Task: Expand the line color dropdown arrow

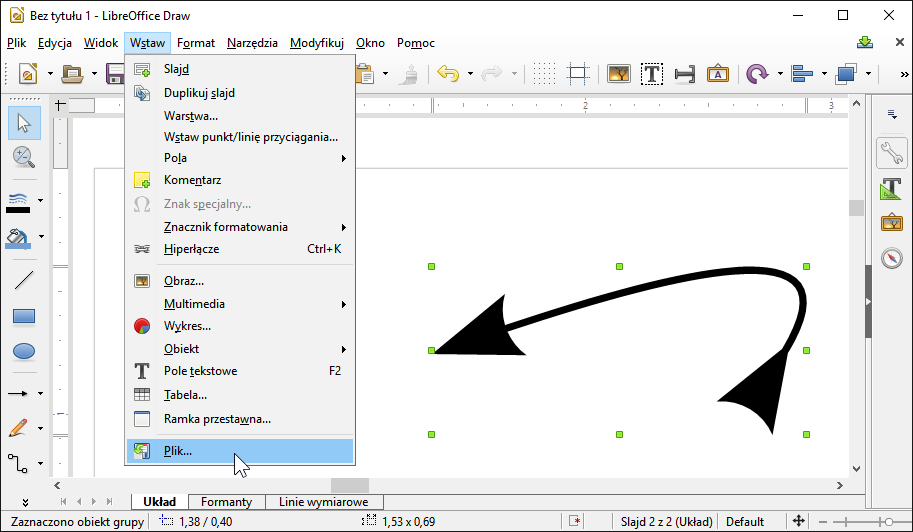Action: [x=40, y=201]
